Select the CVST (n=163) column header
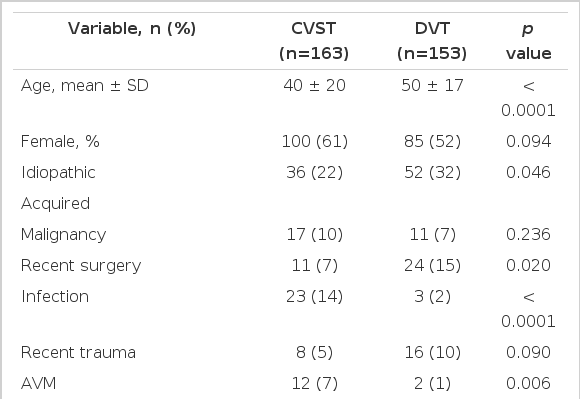Image resolution: width=580 pixels, height=399 pixels. coord(314,41)
